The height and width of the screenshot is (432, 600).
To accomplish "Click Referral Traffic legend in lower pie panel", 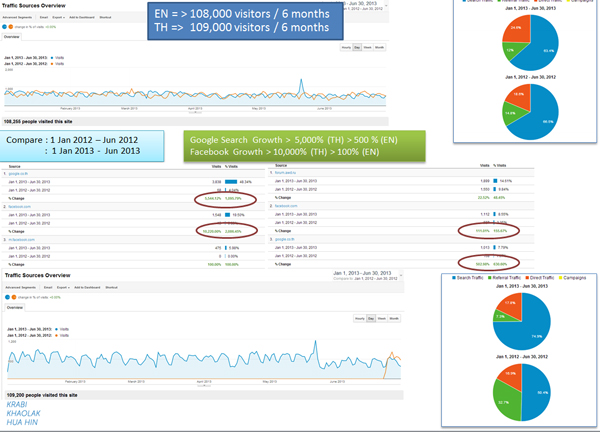I will coord(504,278).
